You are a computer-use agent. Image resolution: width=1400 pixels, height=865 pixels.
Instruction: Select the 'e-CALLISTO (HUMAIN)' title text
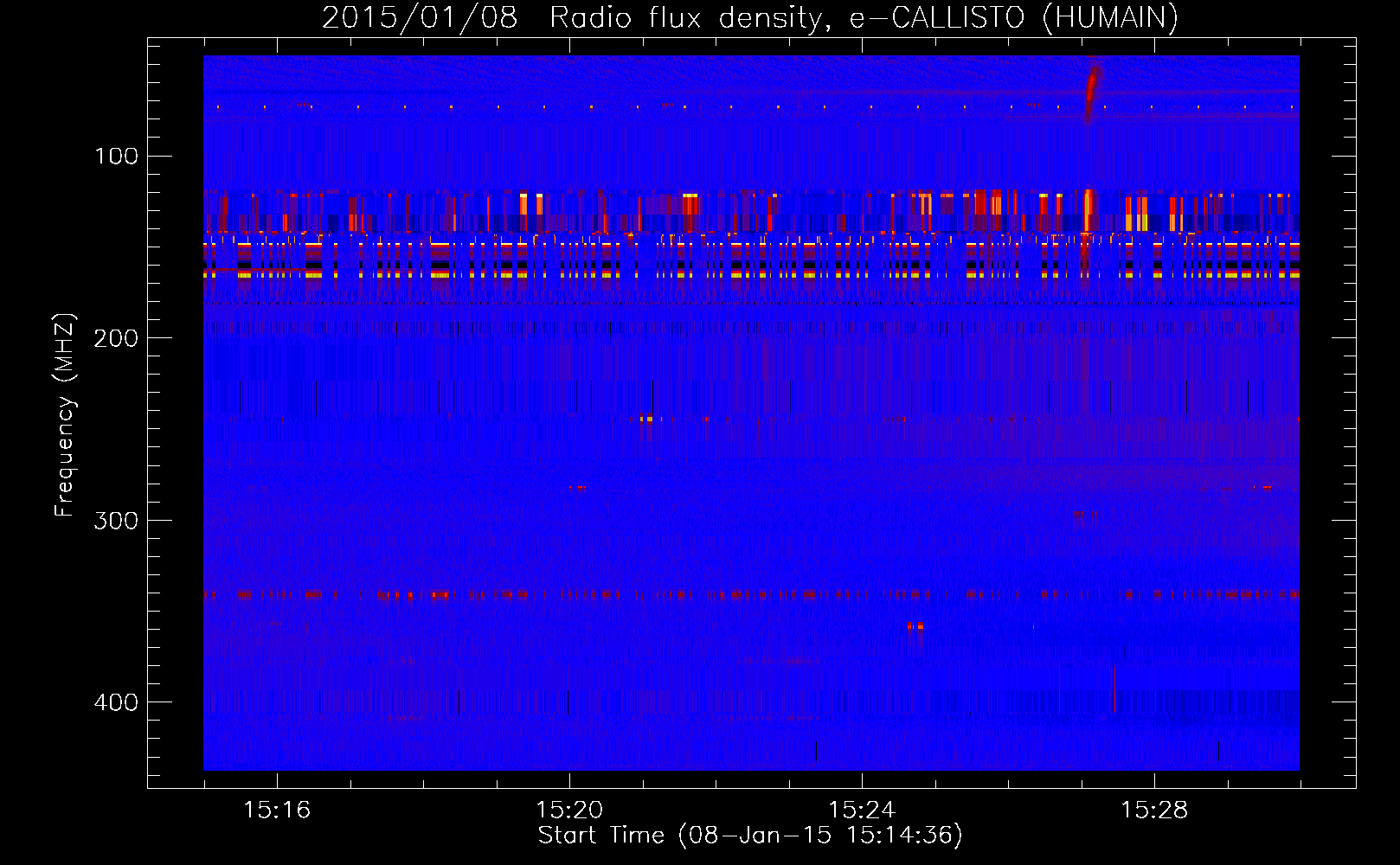tap(1013, 17)
